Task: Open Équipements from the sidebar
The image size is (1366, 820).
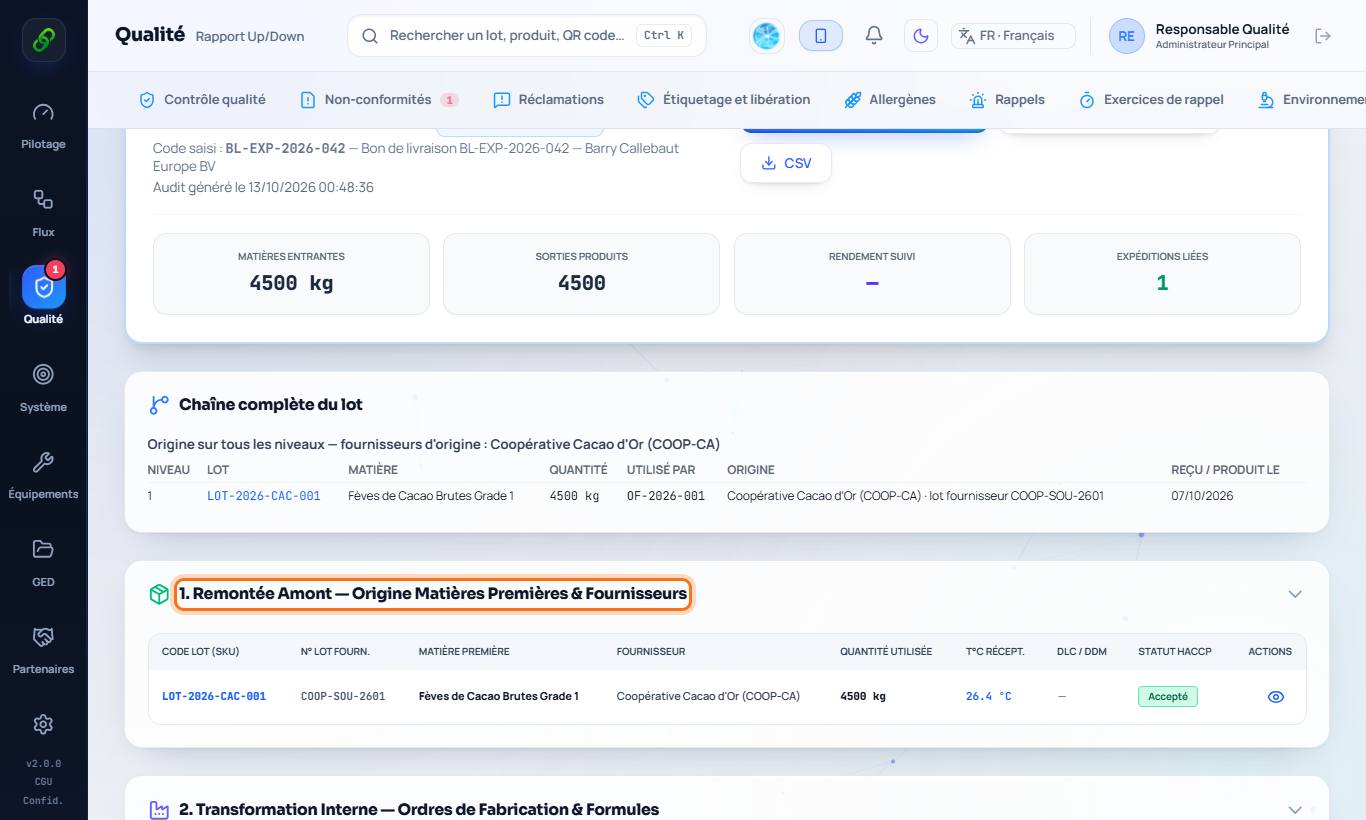Action: point(44,475)
